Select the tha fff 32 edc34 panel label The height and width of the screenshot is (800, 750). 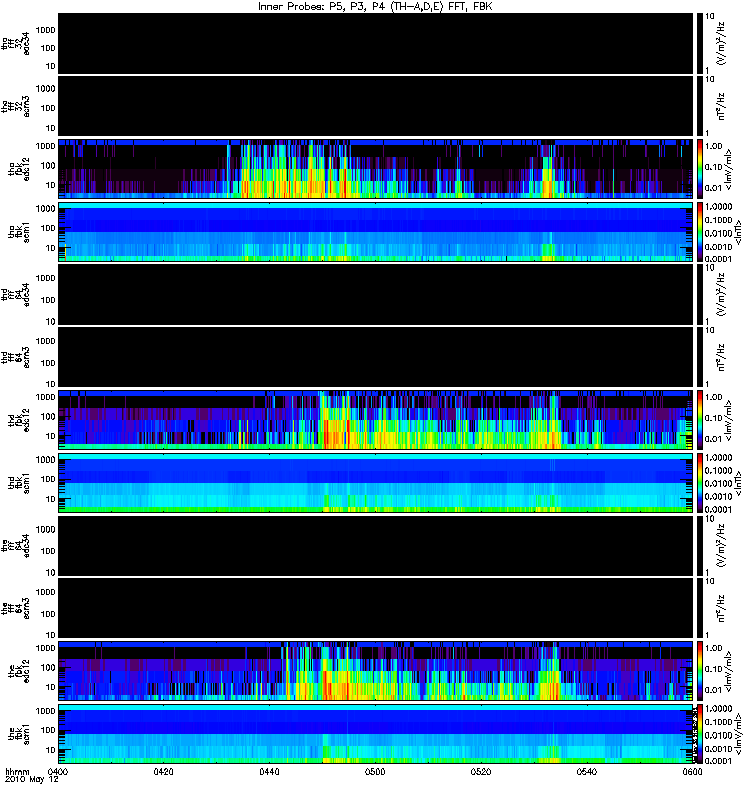[16, 44]
